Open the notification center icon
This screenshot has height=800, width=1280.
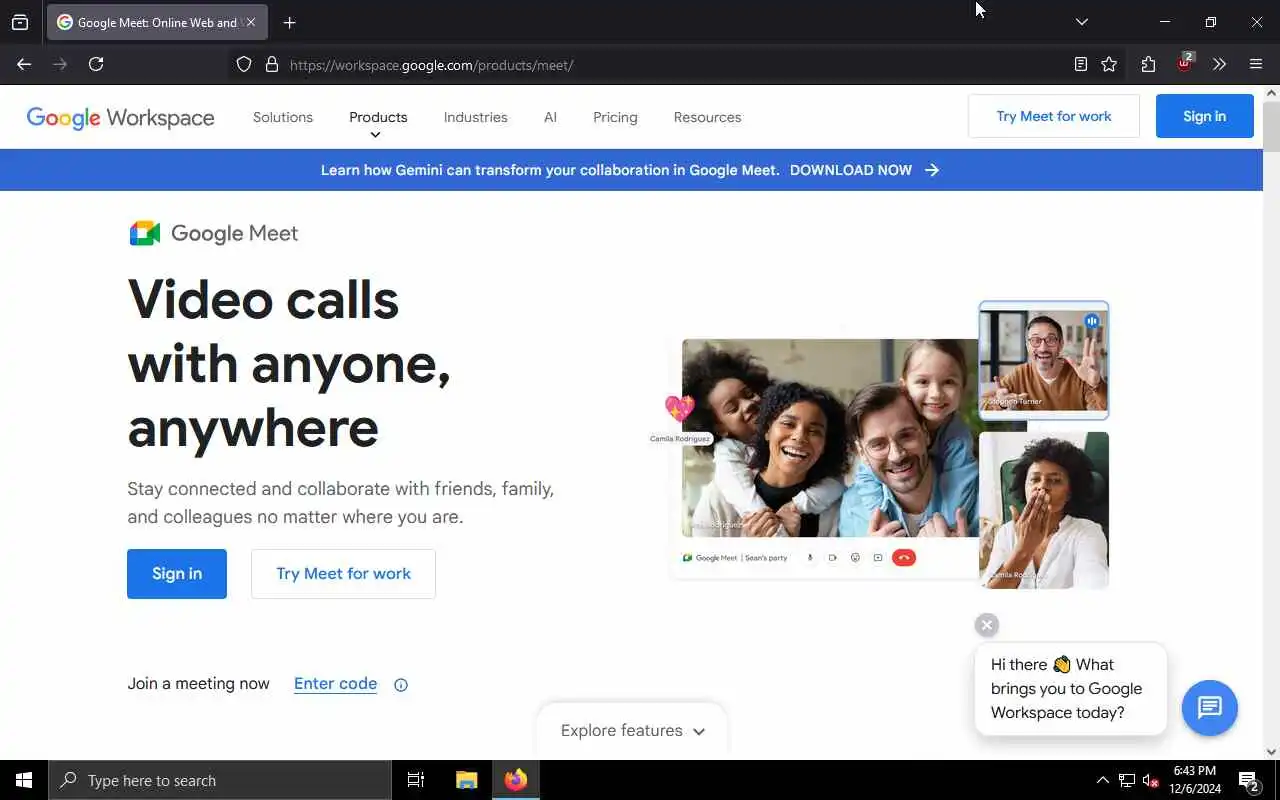1249,780
